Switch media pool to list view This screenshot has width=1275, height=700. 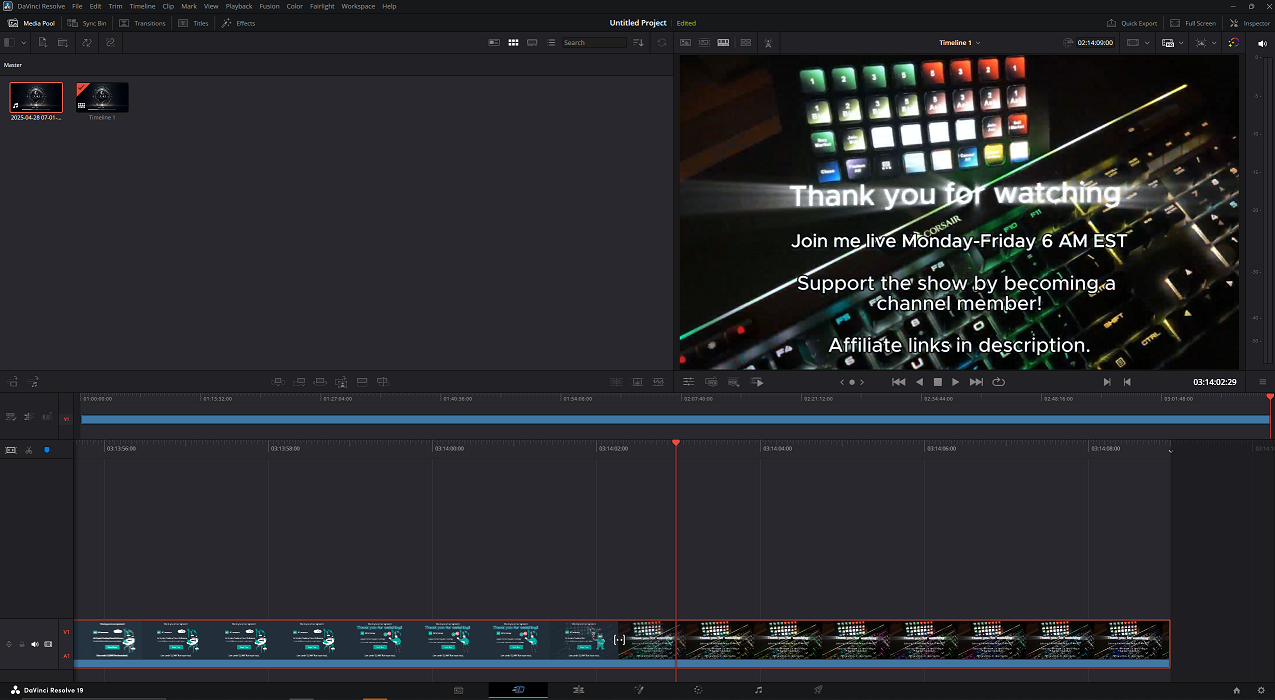[x=551, y=42]
